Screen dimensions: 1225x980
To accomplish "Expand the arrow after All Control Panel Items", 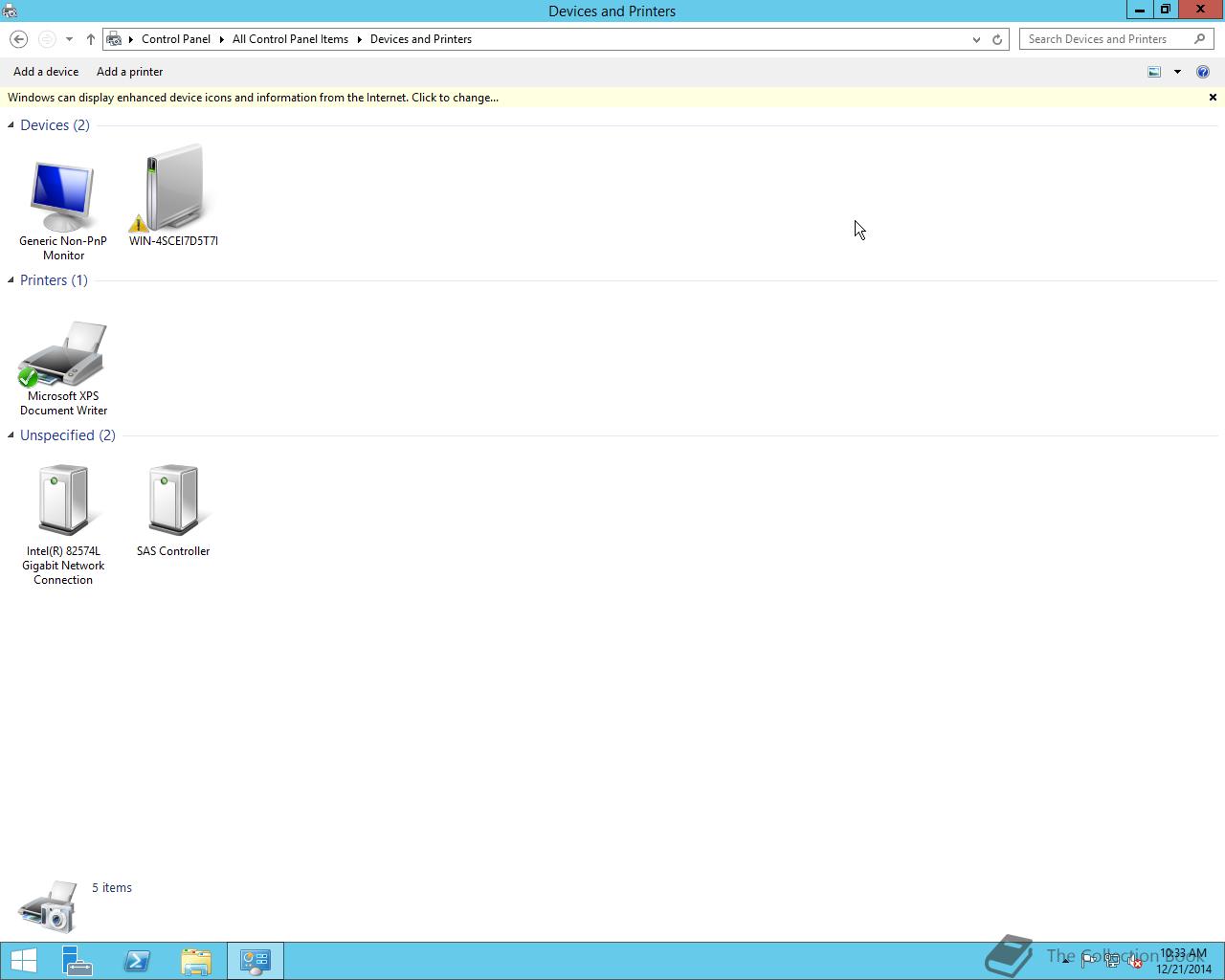I will (x=360, y=39).
